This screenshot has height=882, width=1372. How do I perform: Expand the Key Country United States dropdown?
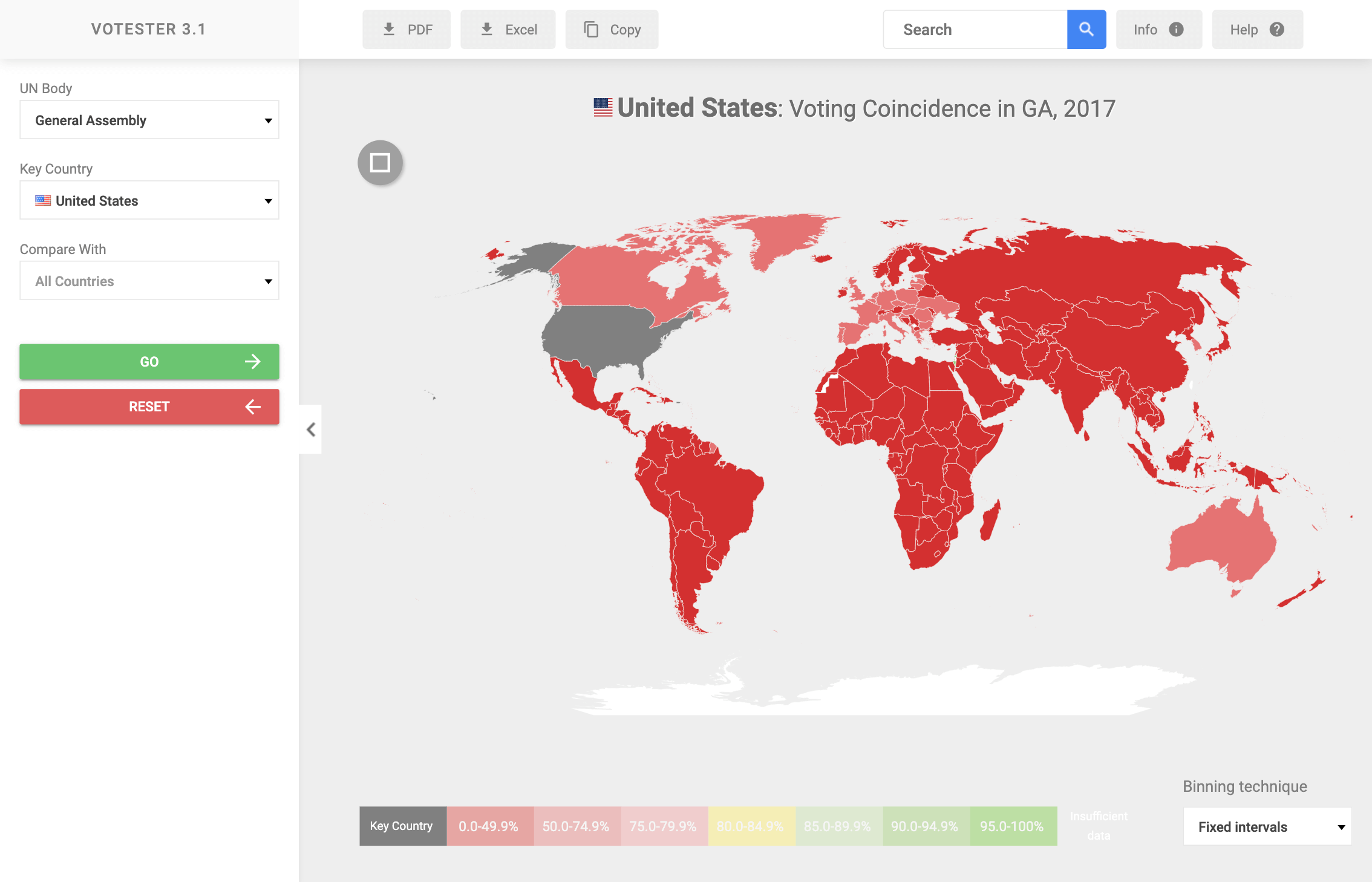click(x=149, y=200)
